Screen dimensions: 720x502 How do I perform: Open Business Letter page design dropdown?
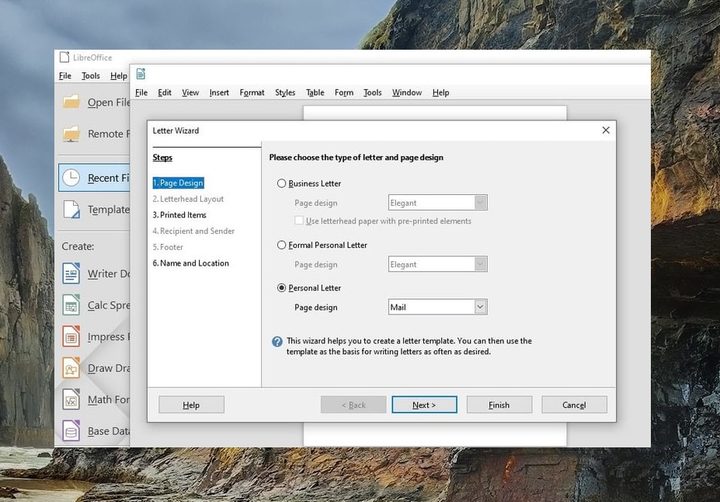tap(481, 203)
